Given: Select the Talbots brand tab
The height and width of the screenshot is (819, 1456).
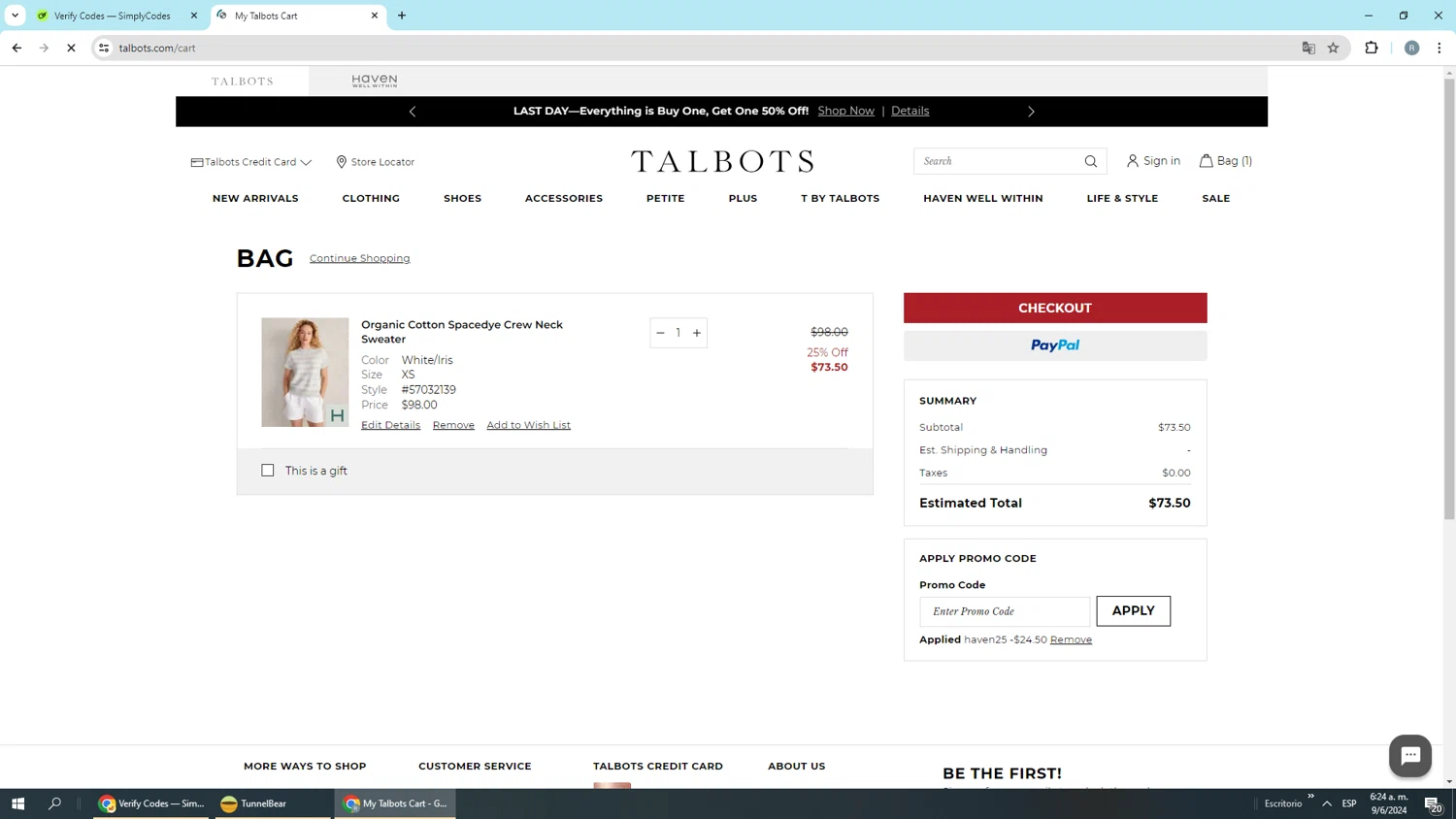Looking at the screenshot, I should (x=243, y=82).
